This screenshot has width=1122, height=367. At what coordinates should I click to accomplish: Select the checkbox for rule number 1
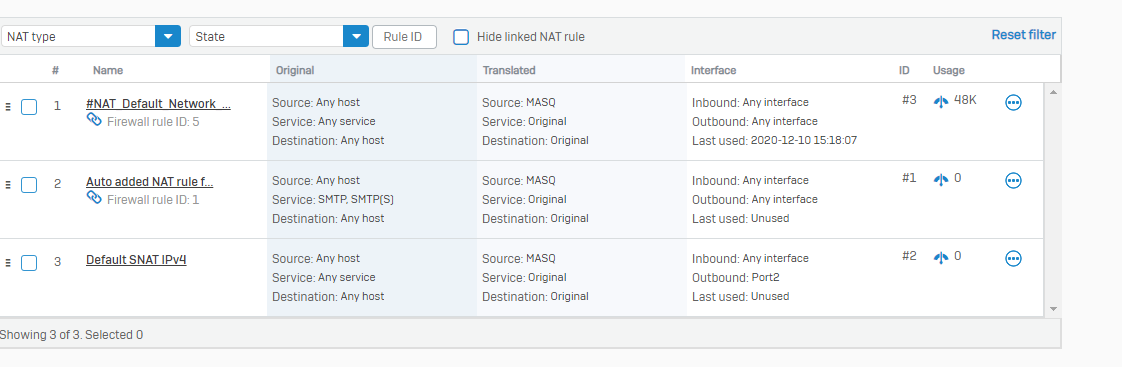pos(29,107)
